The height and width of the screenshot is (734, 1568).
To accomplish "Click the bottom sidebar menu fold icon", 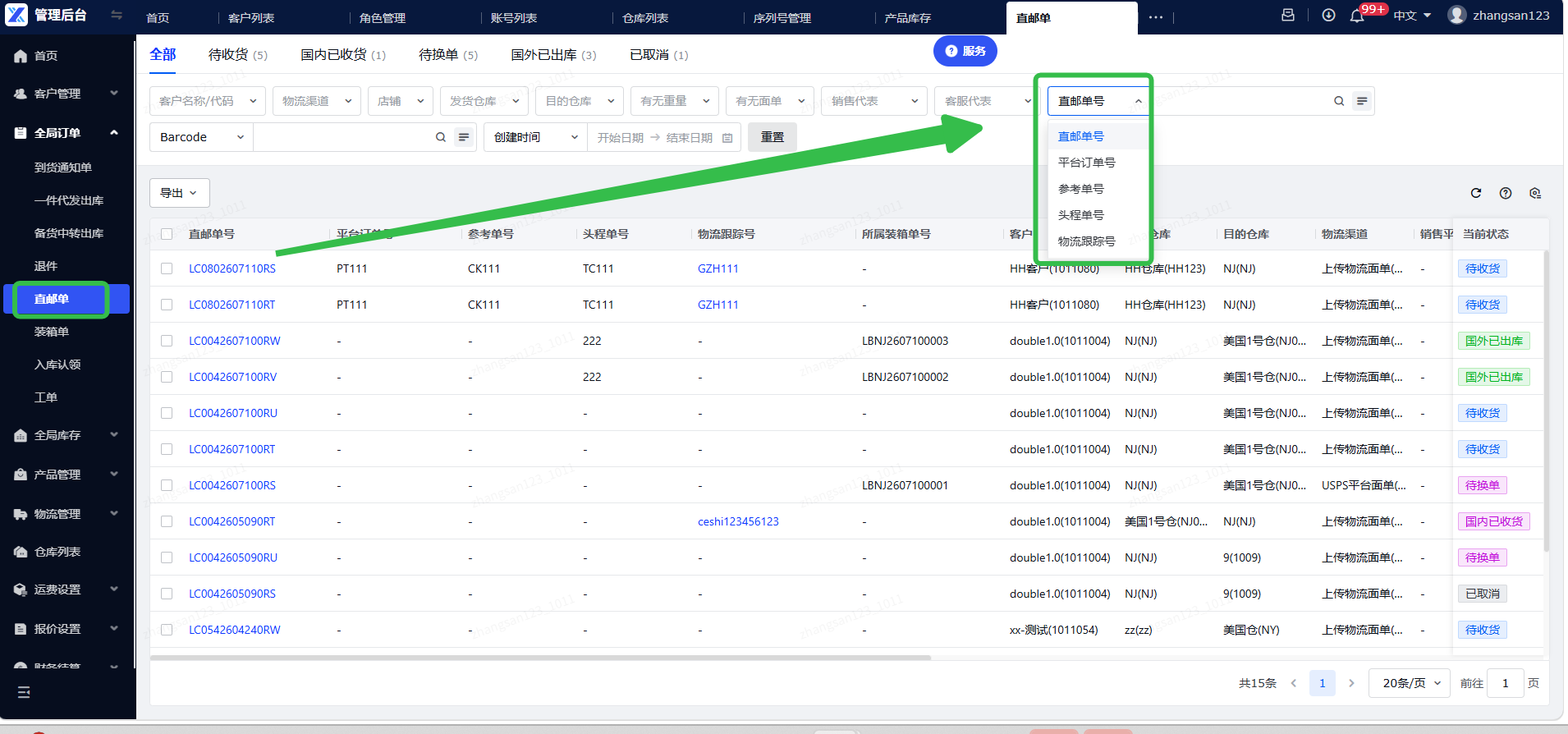I will [24, 692].
